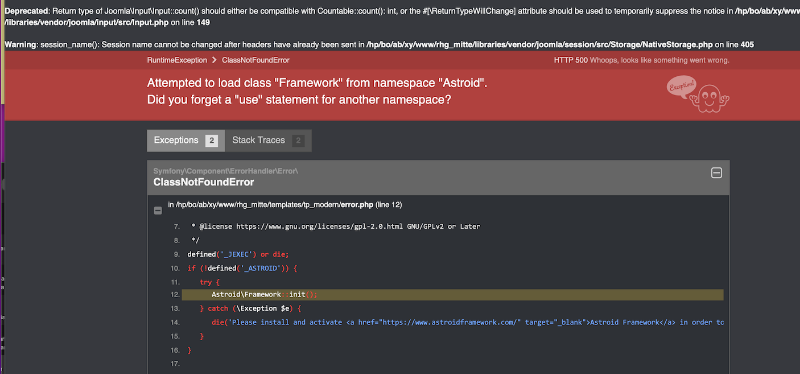Click the @license gpl-2.0 comment line
The width and height of the screenshot is (800, 374).
pyautogui.click(x=336, y=226)
